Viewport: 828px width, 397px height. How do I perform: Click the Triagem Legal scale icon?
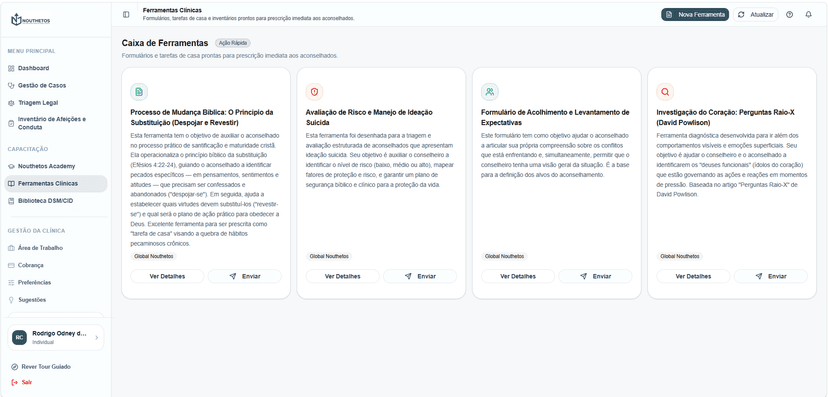click(x=11, y=102)
